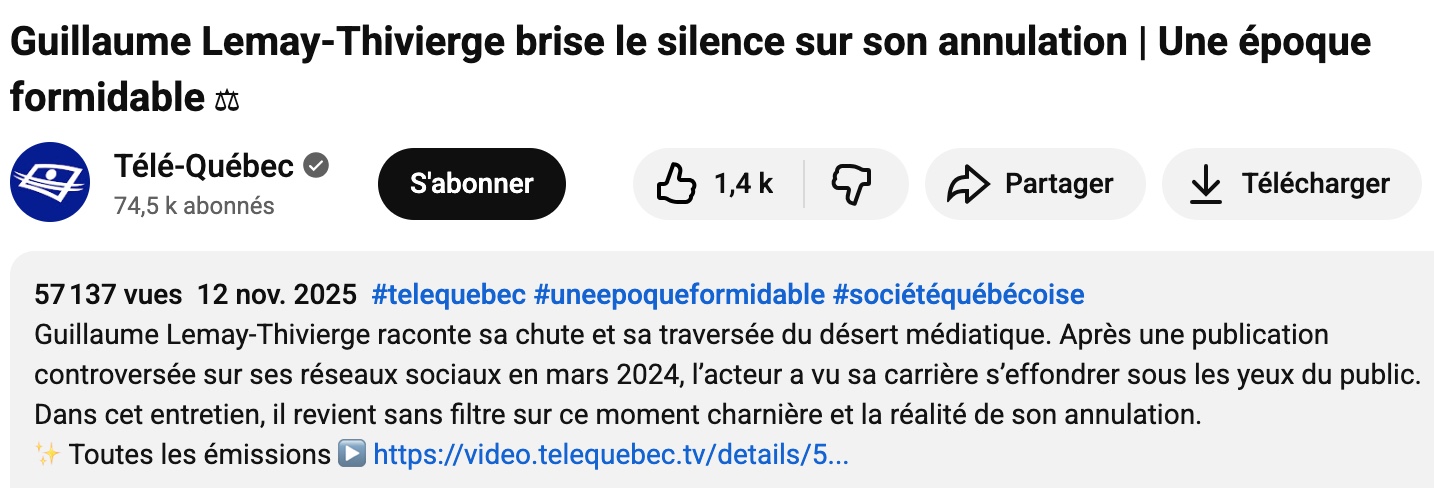Viewport: 1434px width, 488px height.
Task: Click the sparkles emoji before Toutes les émissions
Action: (47, 455)
